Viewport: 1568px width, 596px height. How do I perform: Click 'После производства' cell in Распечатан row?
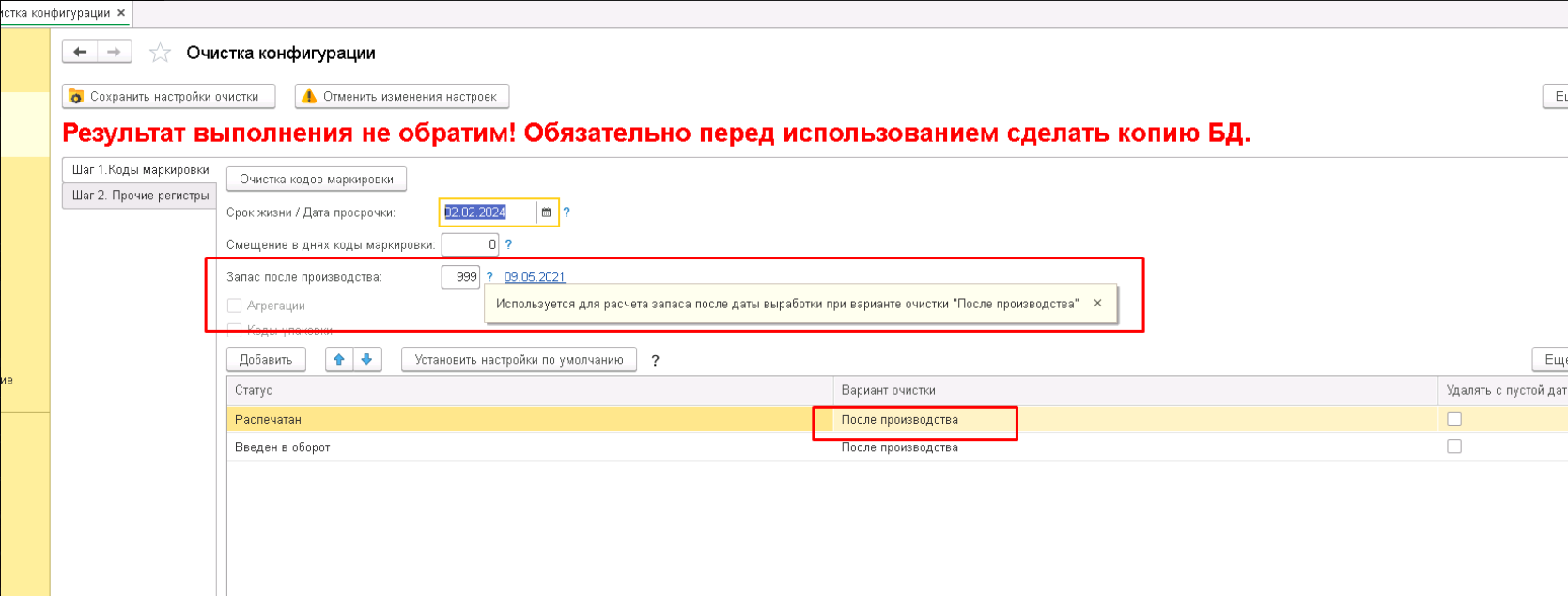coord(1135,419)
